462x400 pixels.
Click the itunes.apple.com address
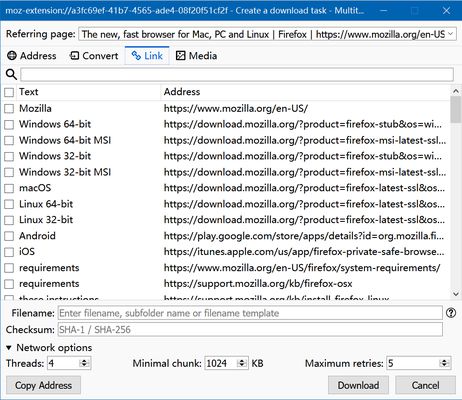click(x=304, y=252)
